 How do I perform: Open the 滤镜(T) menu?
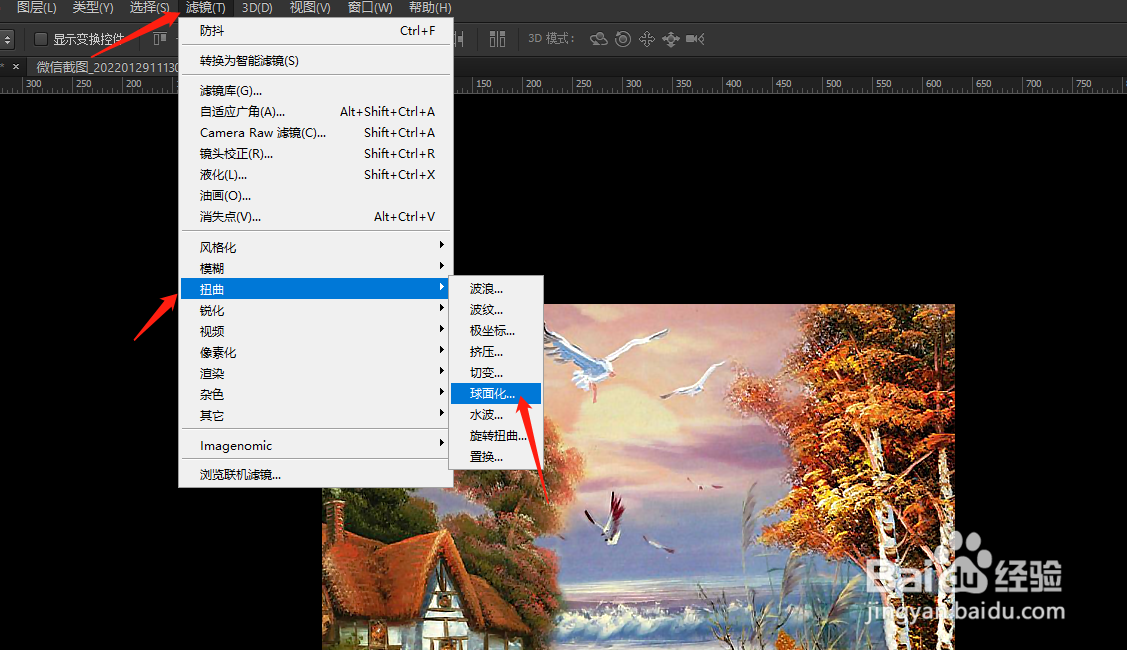tap(206, 8)
